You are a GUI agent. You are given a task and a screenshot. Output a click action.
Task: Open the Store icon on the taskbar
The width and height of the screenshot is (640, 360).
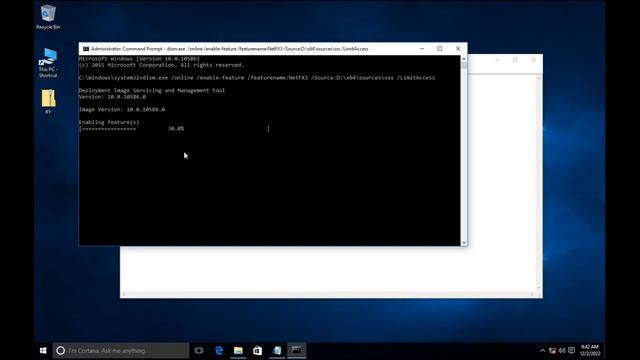258,351
